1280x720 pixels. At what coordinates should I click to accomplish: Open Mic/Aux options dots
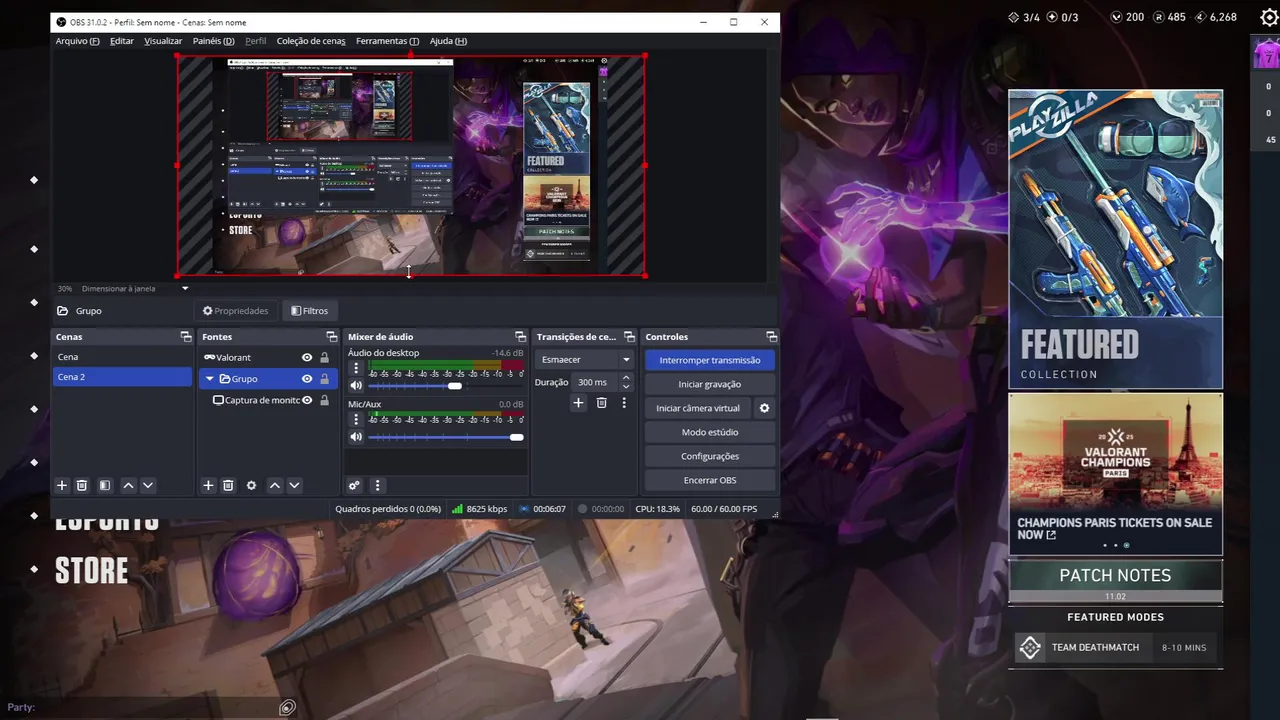coord(356,420)
